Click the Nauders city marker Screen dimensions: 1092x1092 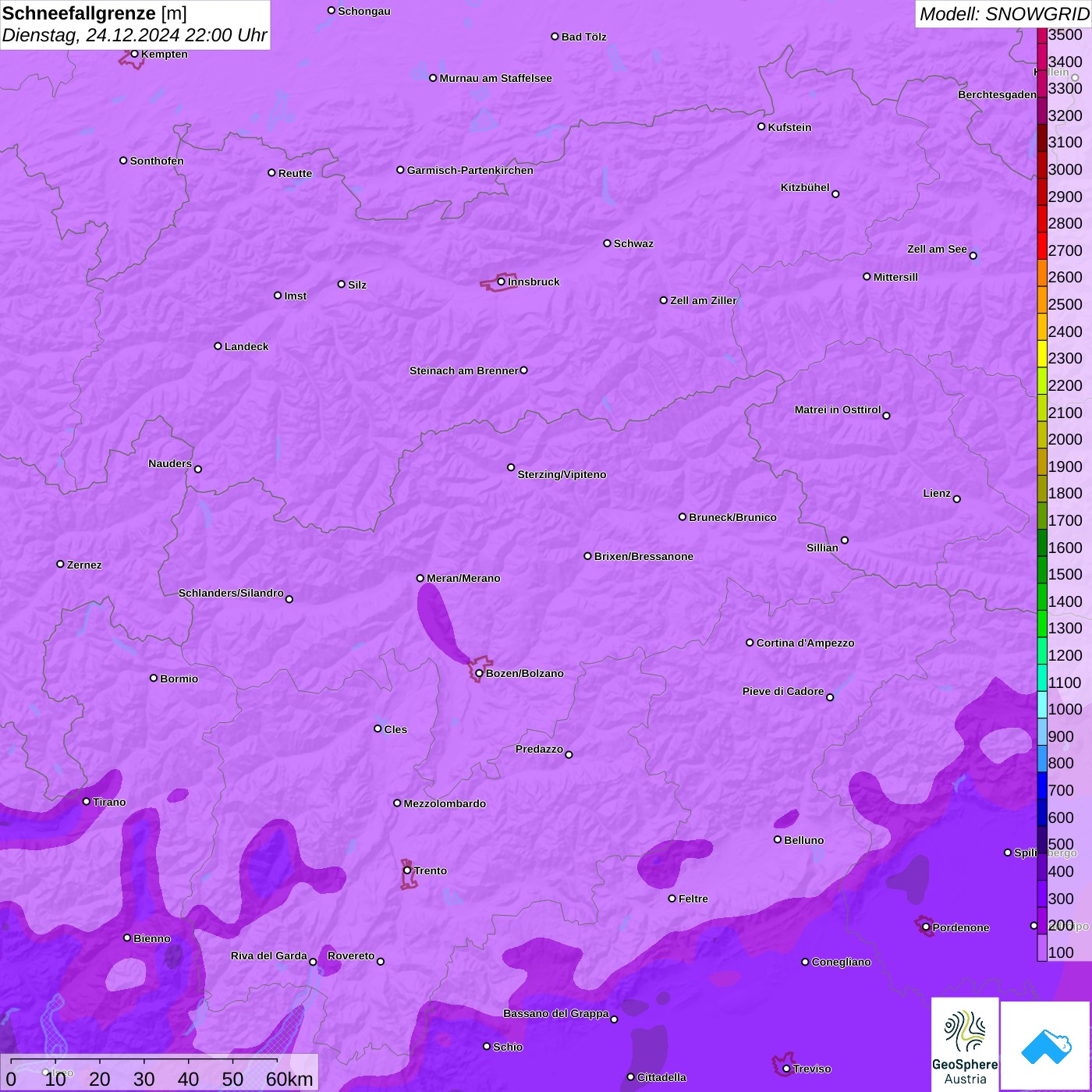[x=198, y=469]
